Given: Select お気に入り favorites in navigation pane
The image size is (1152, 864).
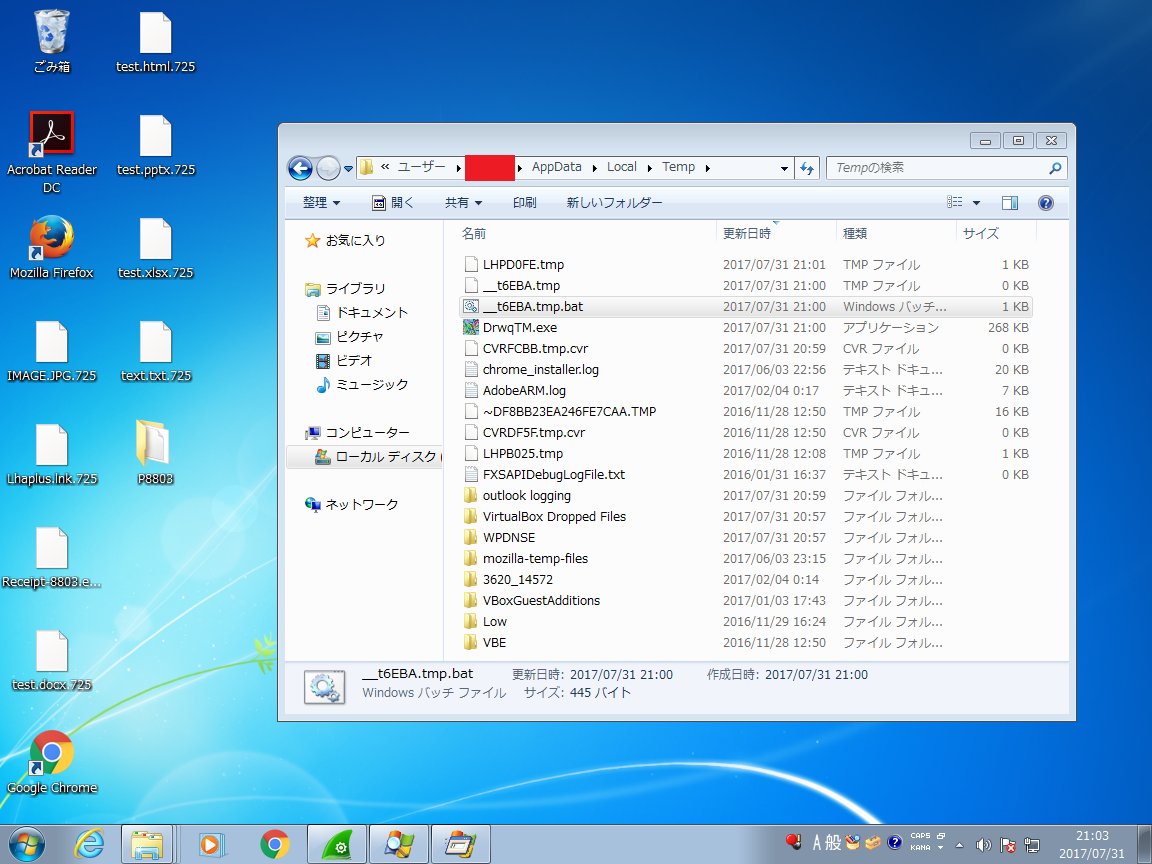Looking at the screenshot, I should click(x=345, y=240).
